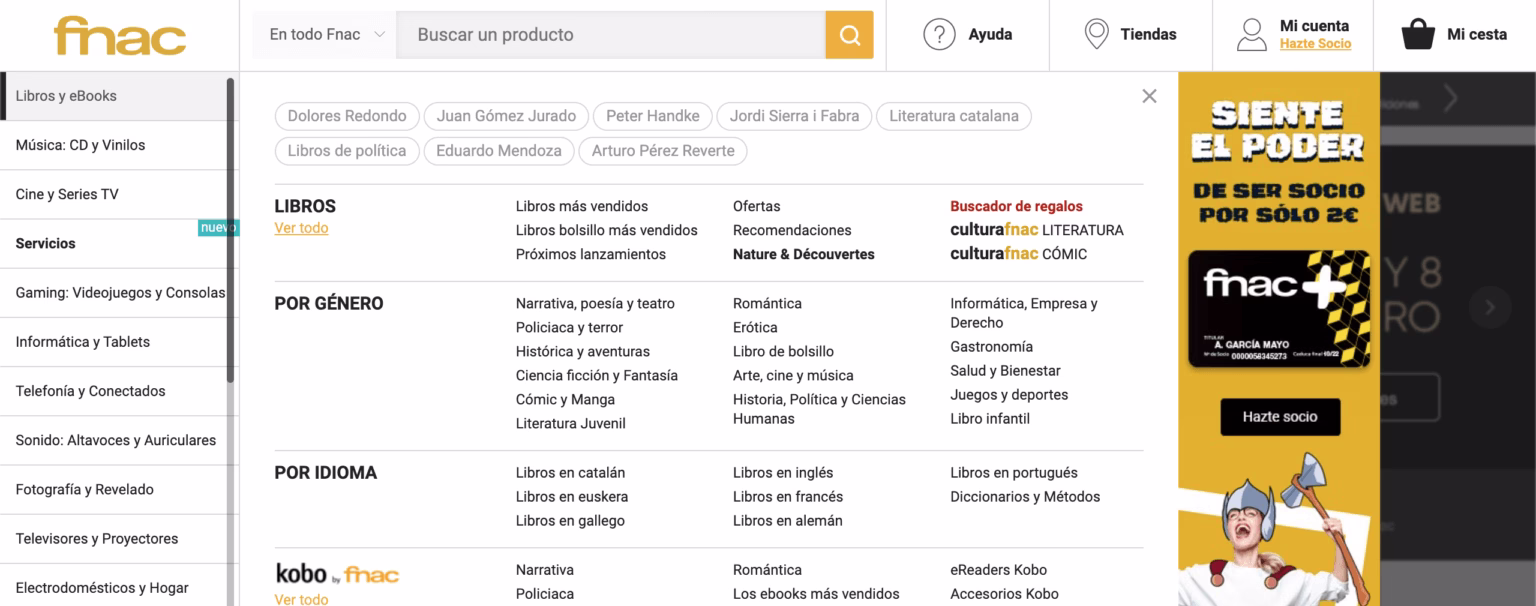This screenshot has height=606, width=1536.
Task: Open Policiaca y terror genre
Action: pyautogui.click(x=569, y=327)
